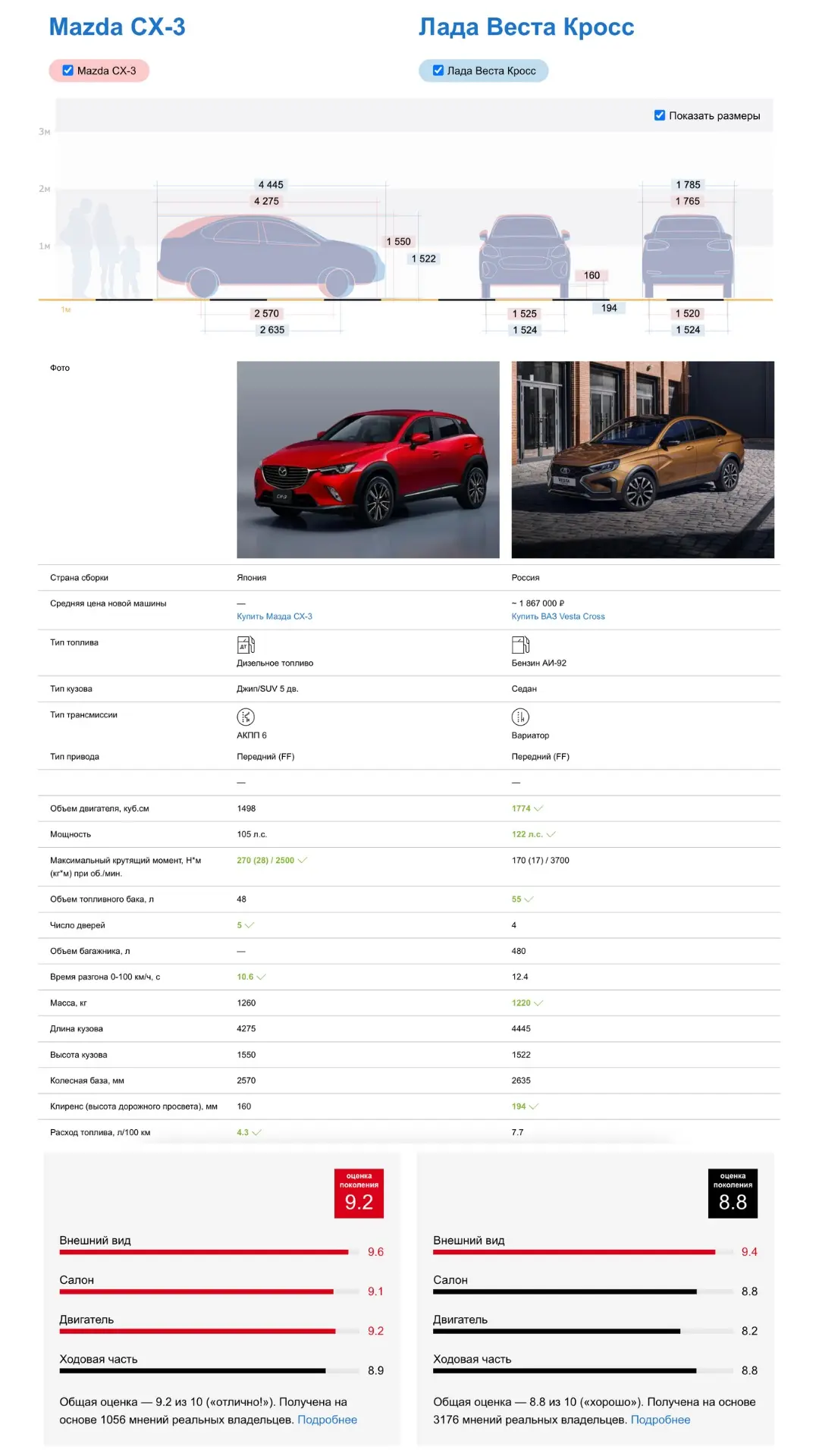
Task: Click the human silhouettes in the size diagram
Action: tap(100, 248)
